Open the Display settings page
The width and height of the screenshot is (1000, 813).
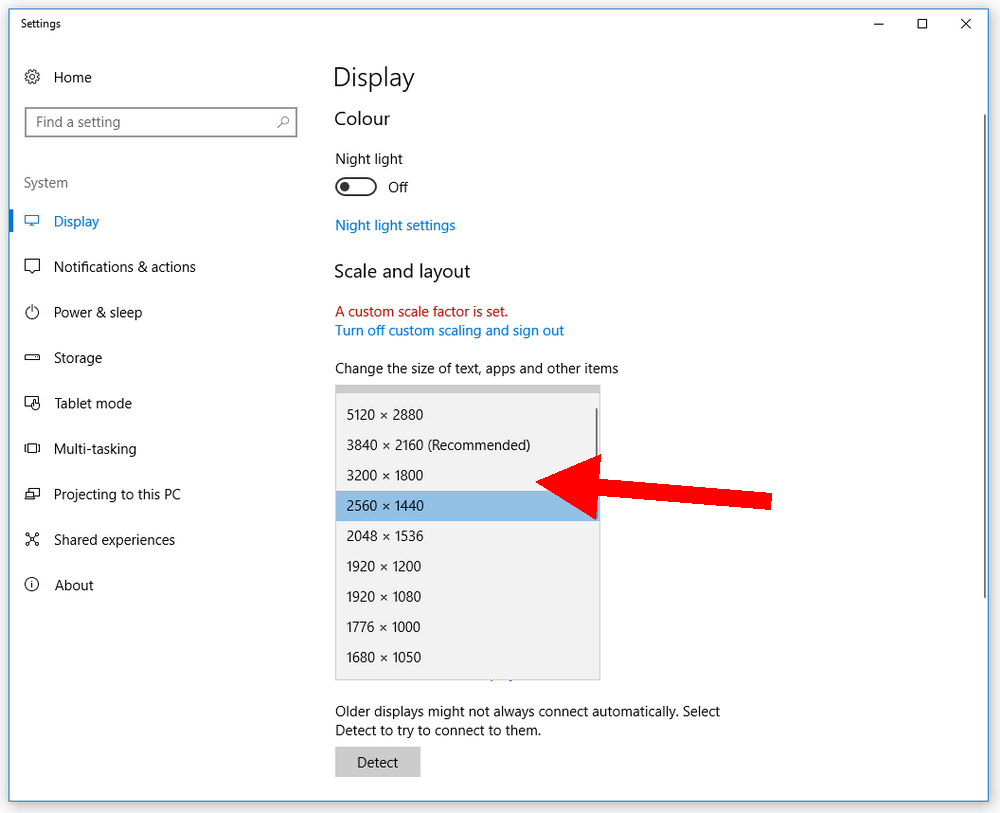point(77,221)
